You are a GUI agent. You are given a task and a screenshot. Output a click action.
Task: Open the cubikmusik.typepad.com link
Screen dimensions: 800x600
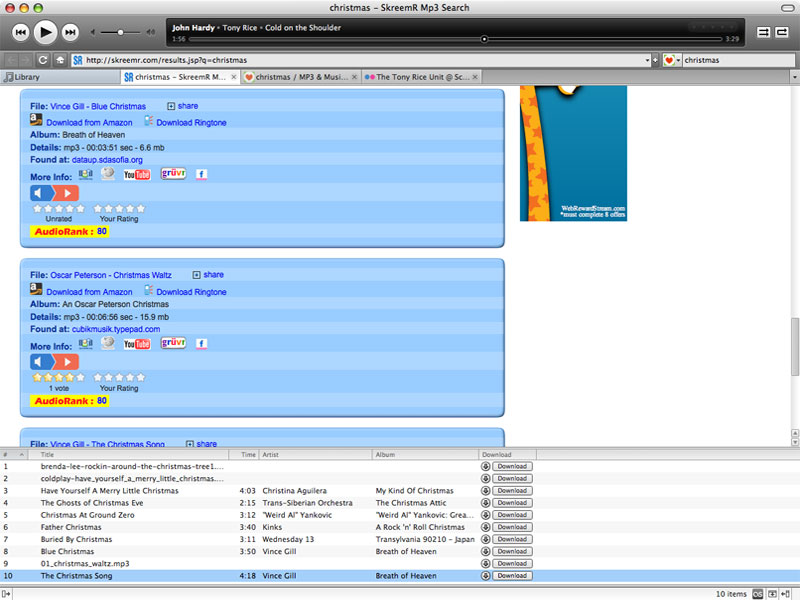tap(116, 329)
